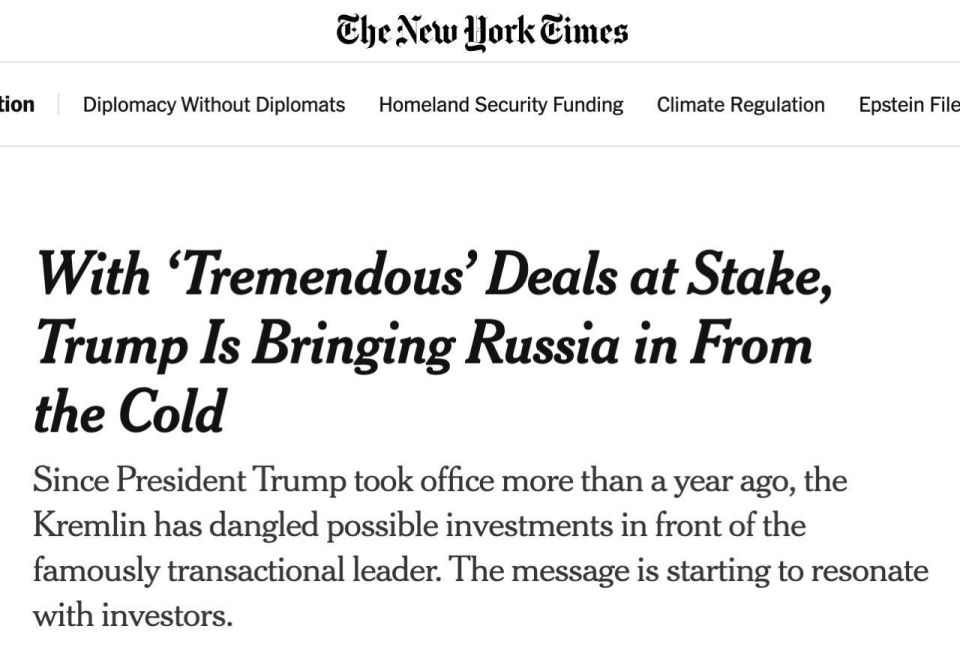Select the "Homeland Security Funding" topic
Image resolution: width=960 pixels, height=656 pixels.
pos(500,104)
